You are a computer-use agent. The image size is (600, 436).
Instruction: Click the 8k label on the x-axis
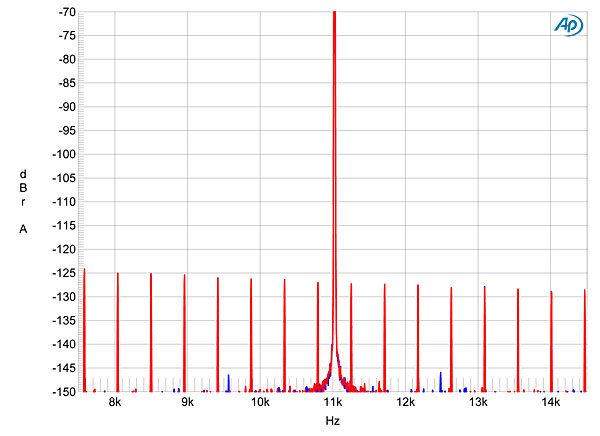115,402
